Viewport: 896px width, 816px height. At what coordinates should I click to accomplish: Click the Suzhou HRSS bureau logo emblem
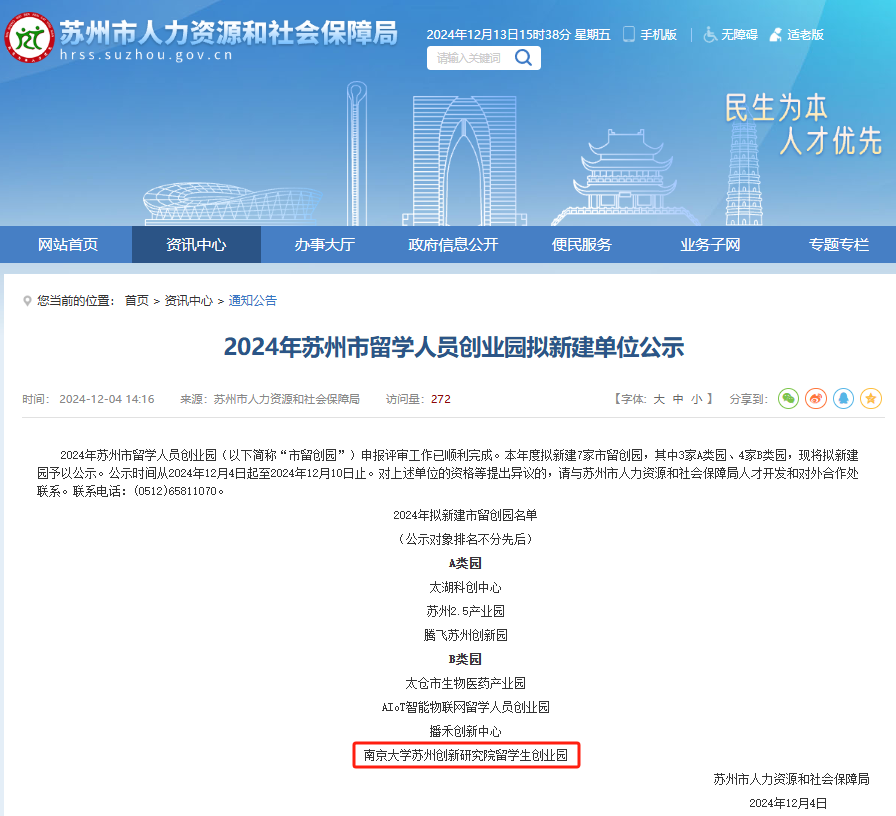point(30,38)
